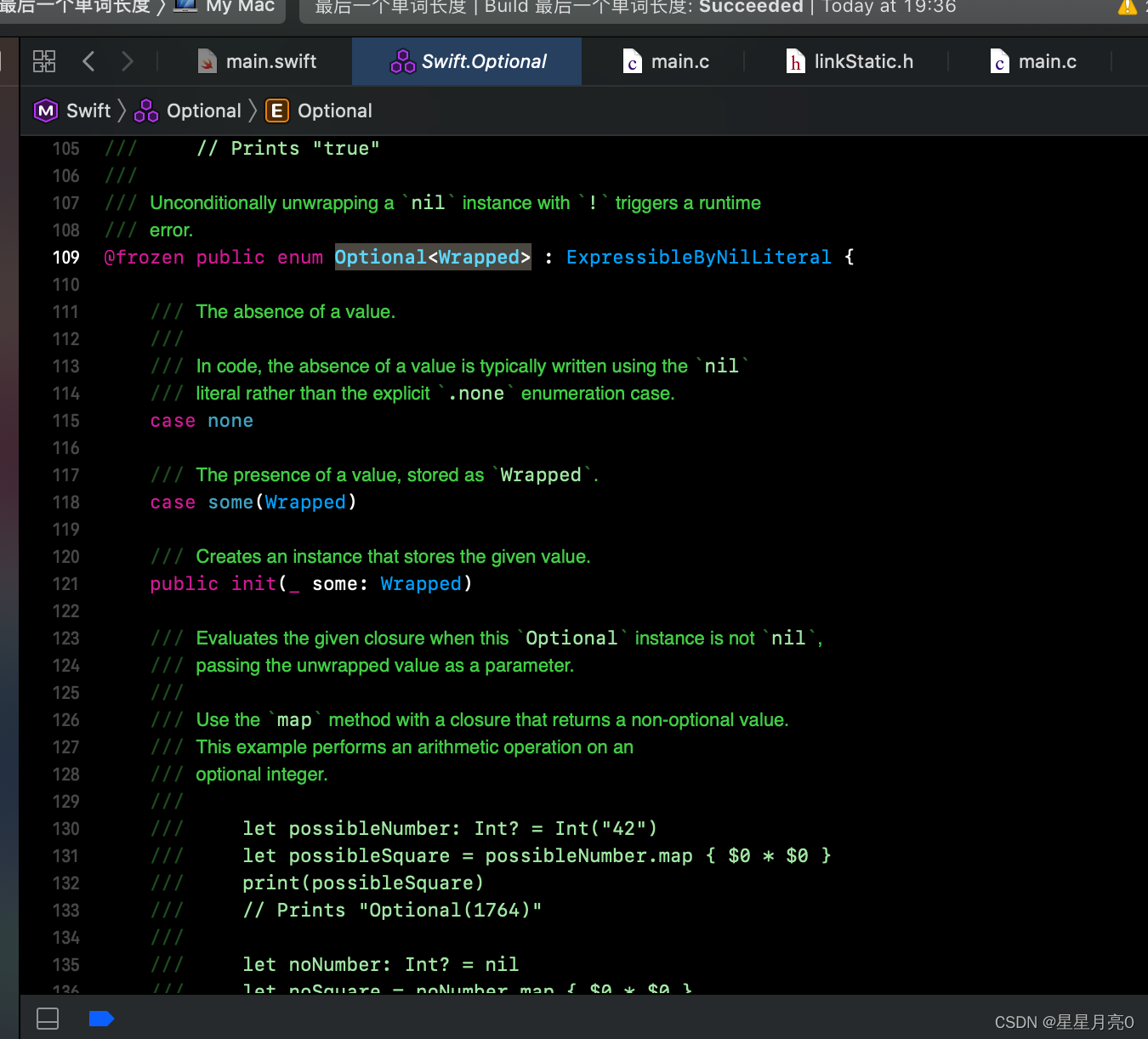
Task: Click the @frozen attribute
Action: point(144,258)
